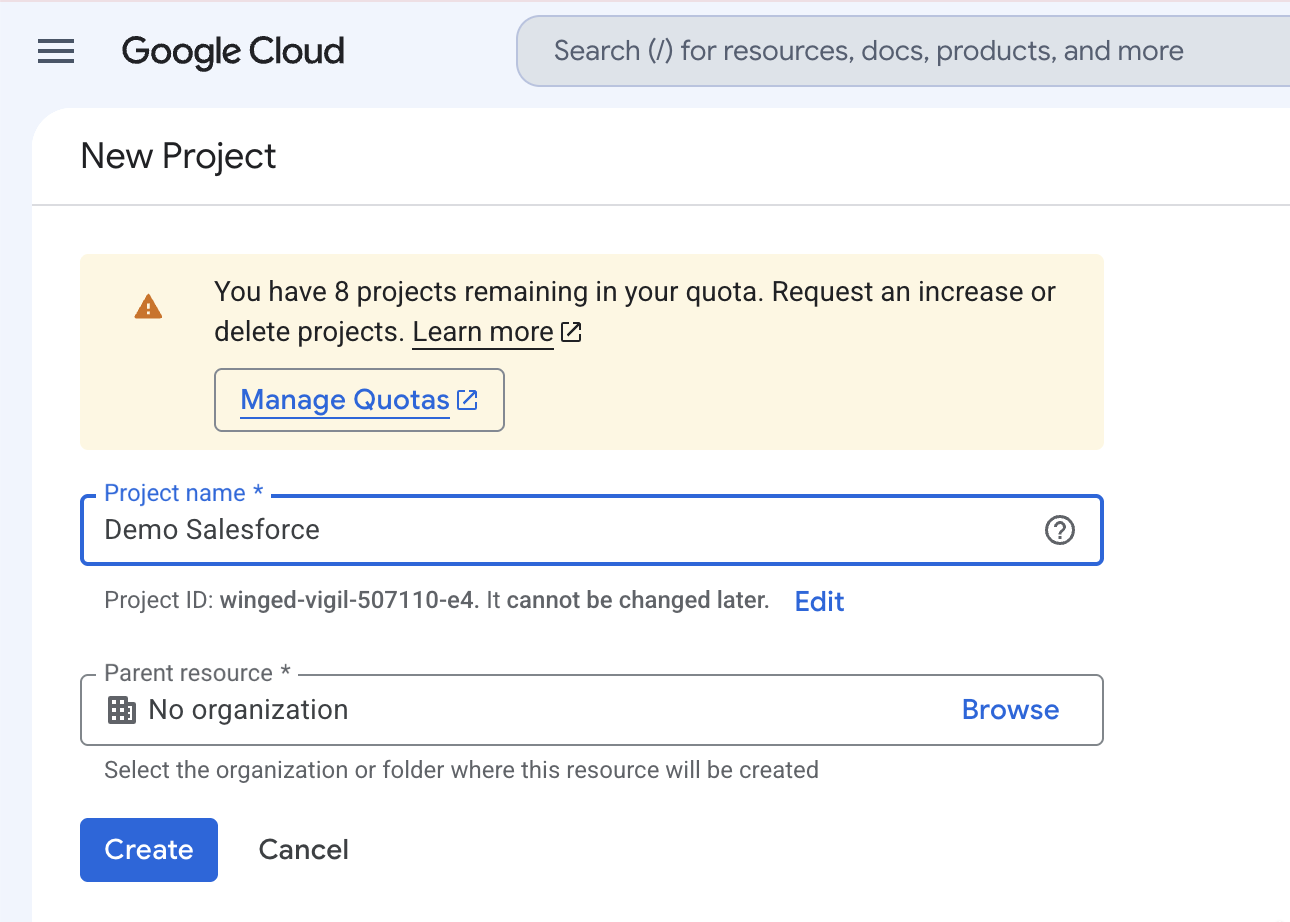Screen dimensions: 1290x922
Task: Click the '8 projects remaining' quota message
Action: (635, 311)
